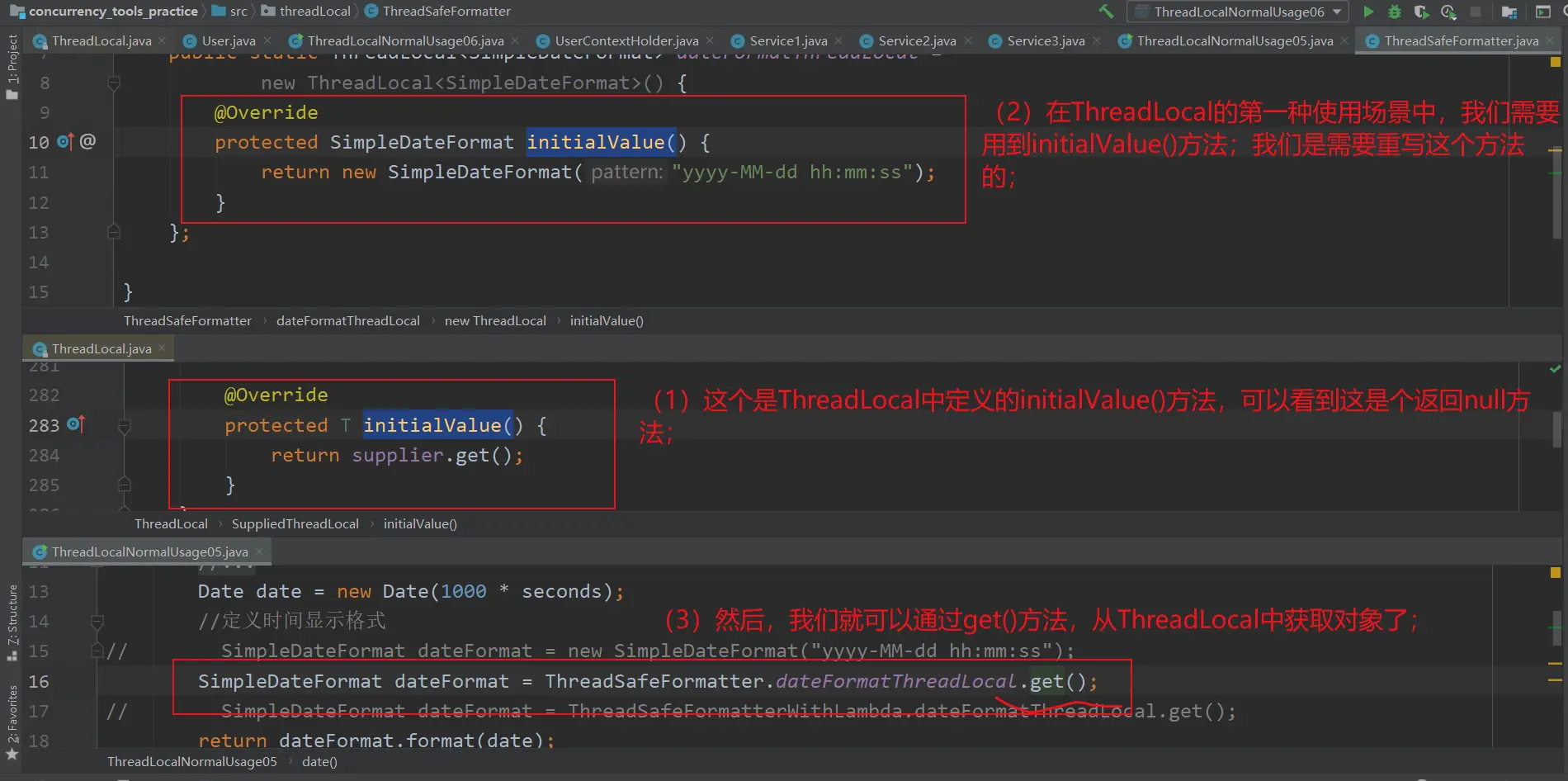Build the project with the hammer icon

pyautogui.click(x=1106, y=12)
